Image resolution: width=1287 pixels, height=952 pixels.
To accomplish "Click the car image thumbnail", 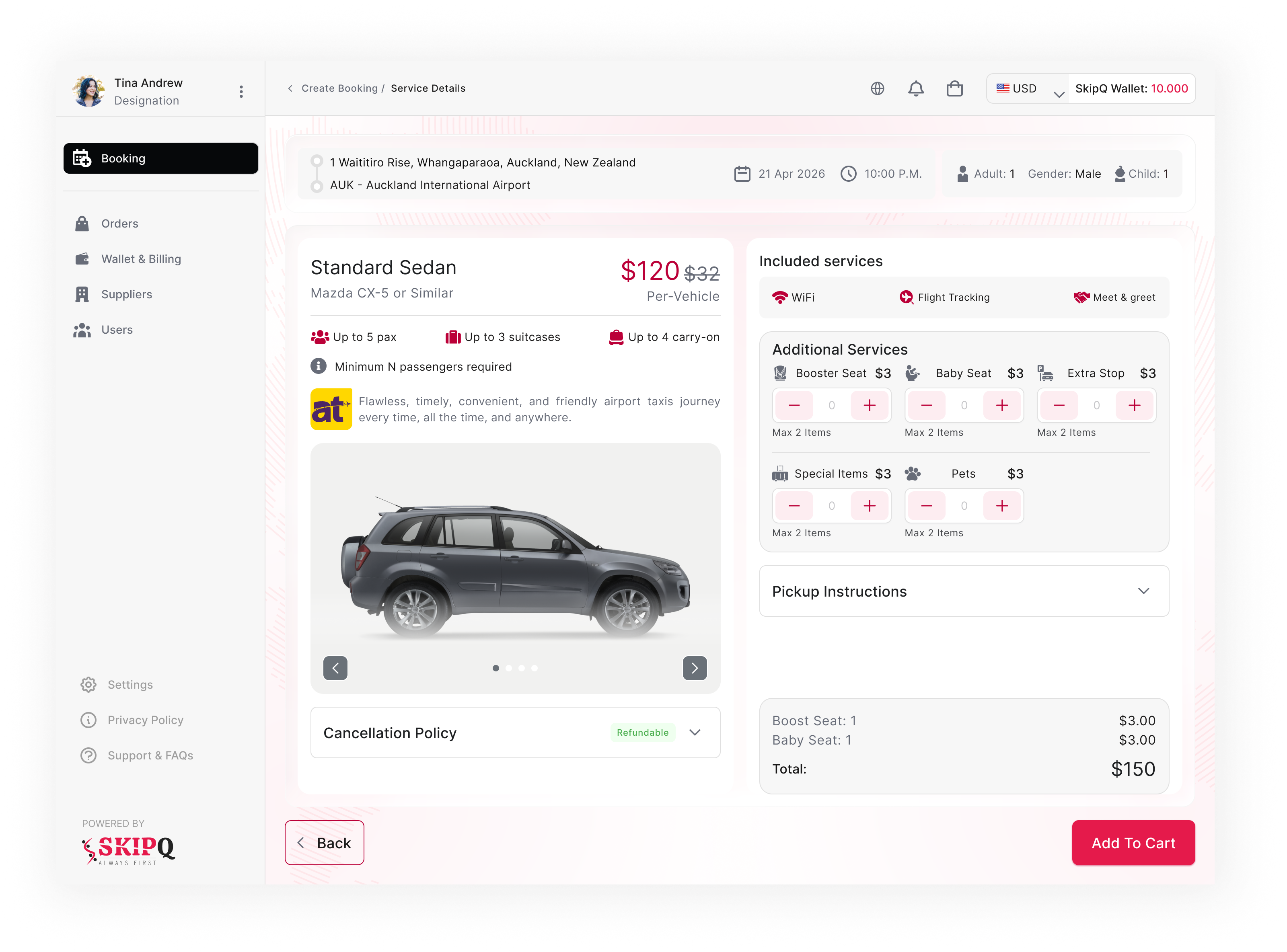I will [515, 568].
